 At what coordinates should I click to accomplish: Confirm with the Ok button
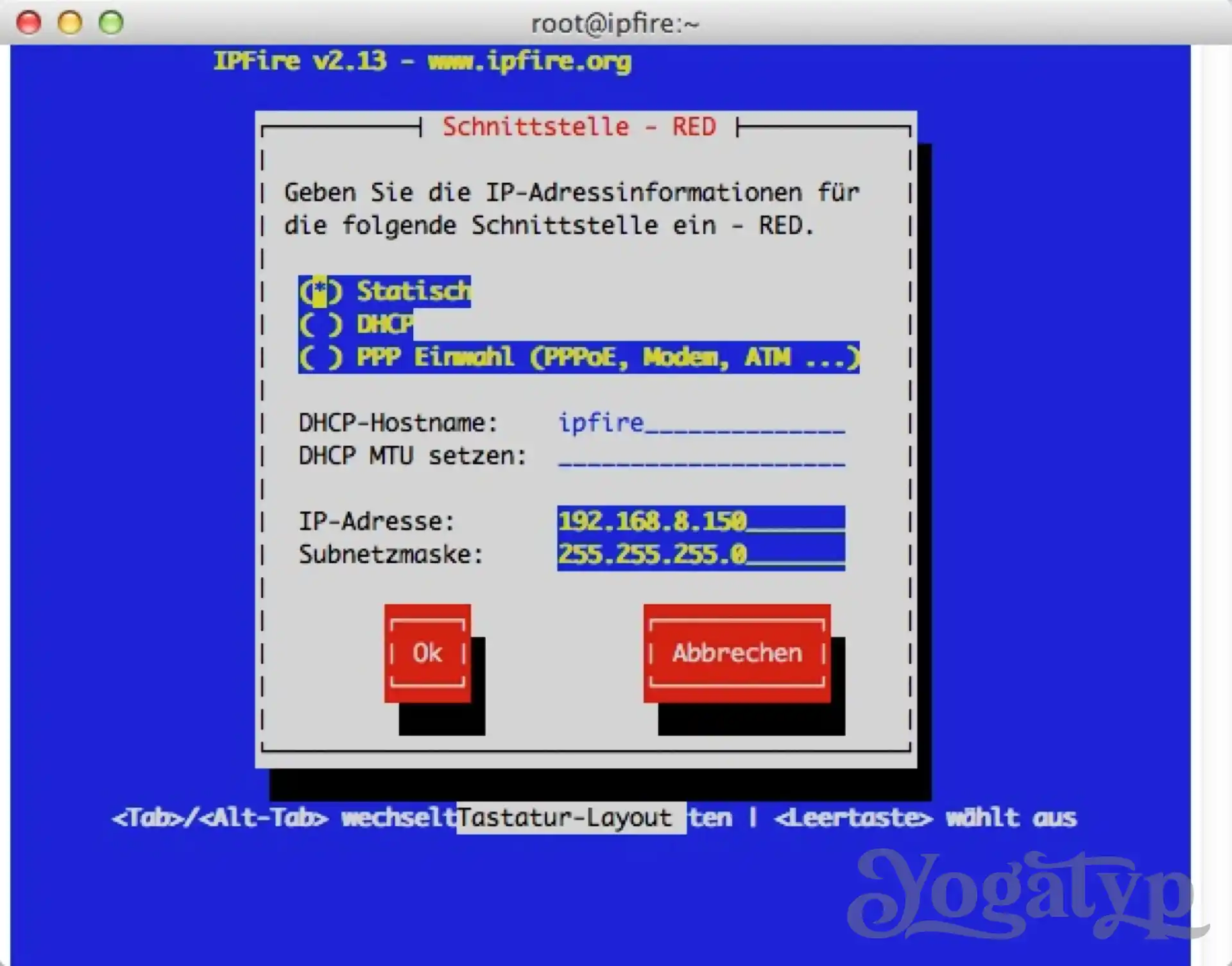pyautogui.click(x=427, y=653)
